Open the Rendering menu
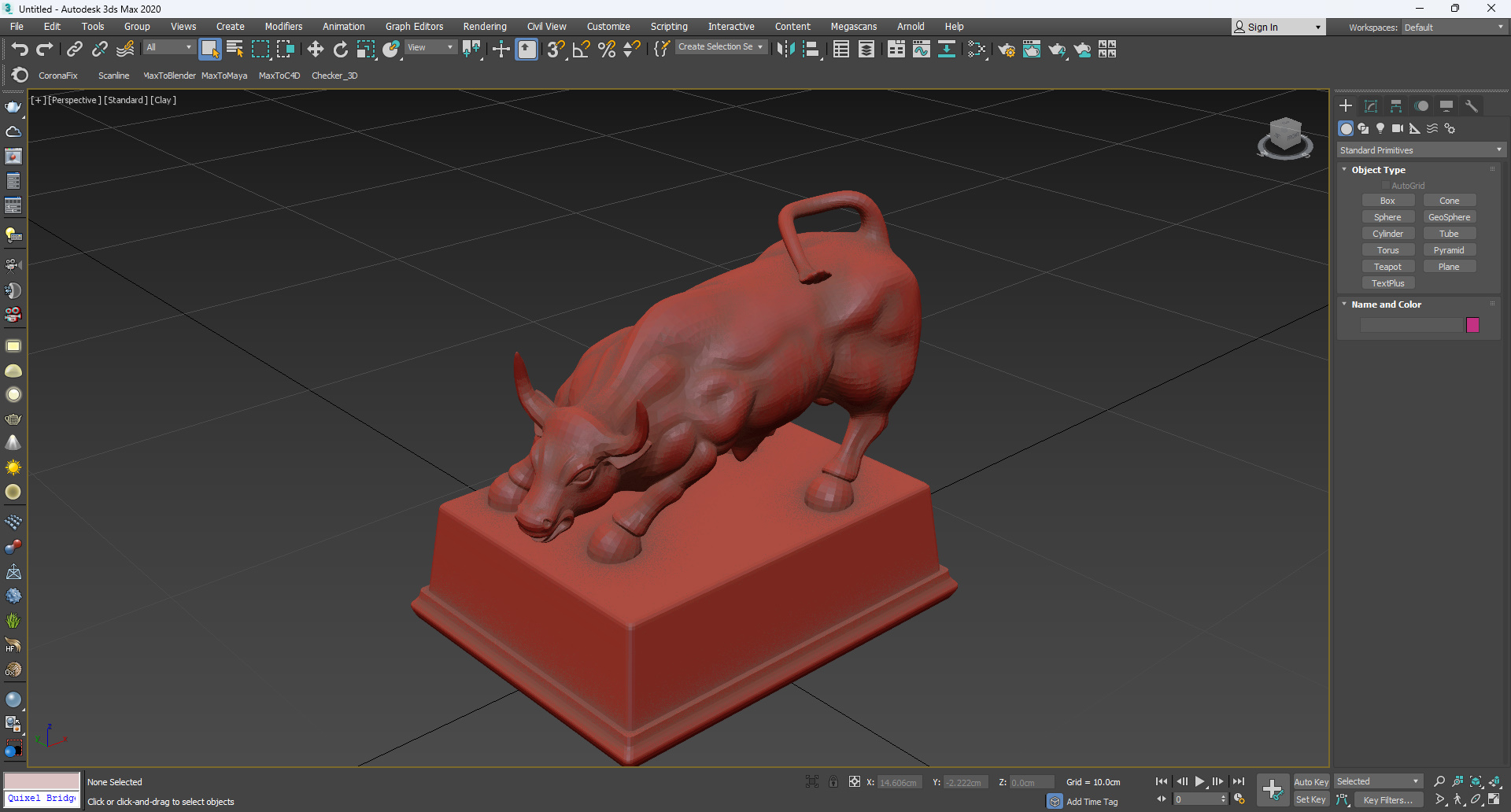This screenshot has height=812, width=1511. tap(485, 27)
